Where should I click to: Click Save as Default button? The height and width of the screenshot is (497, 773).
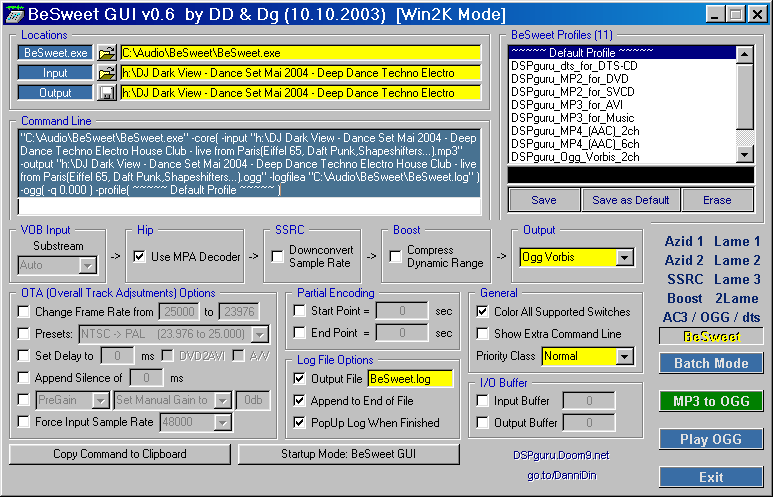coord(631,200)
